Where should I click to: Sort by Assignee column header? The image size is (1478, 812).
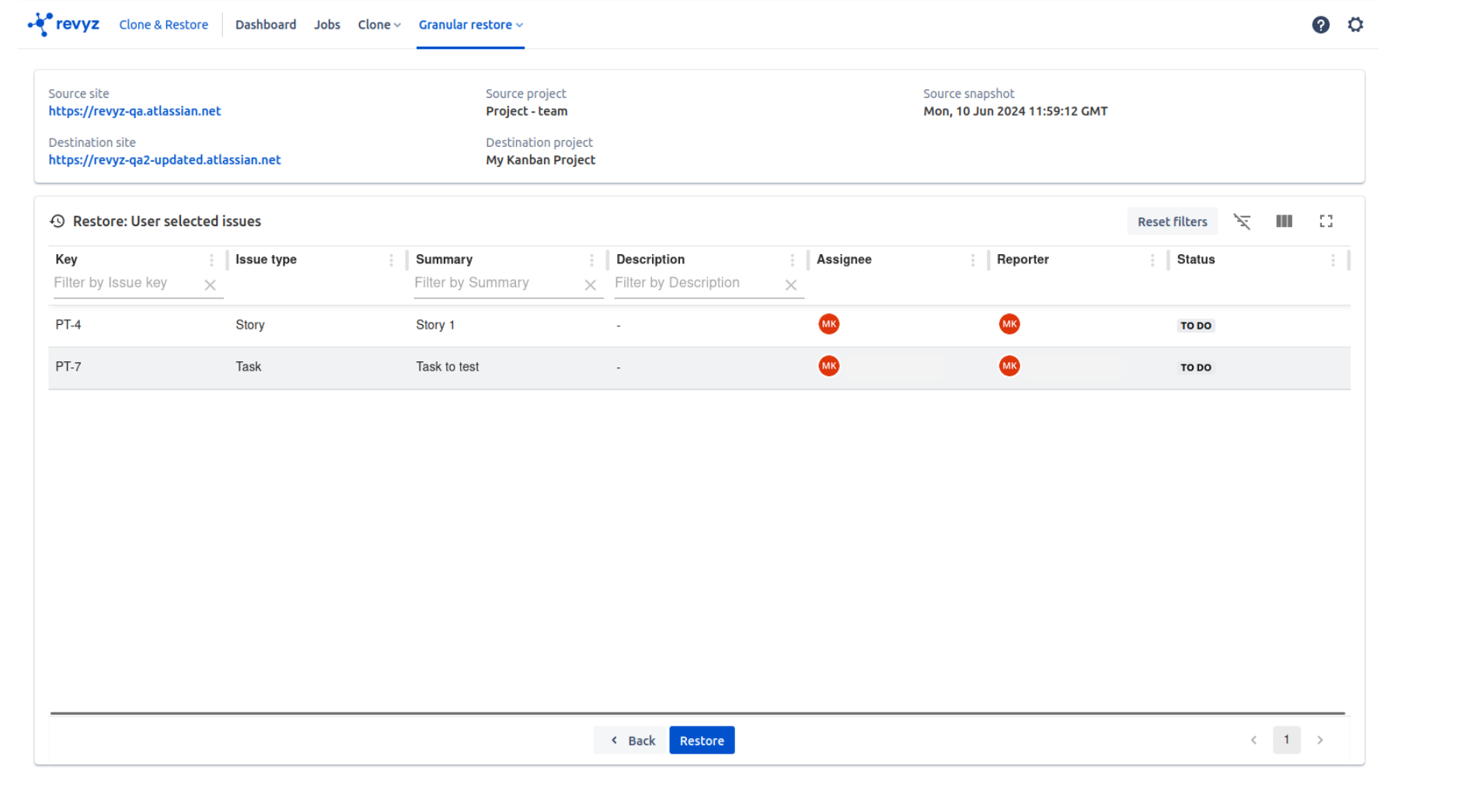click(x=844, y=260)
